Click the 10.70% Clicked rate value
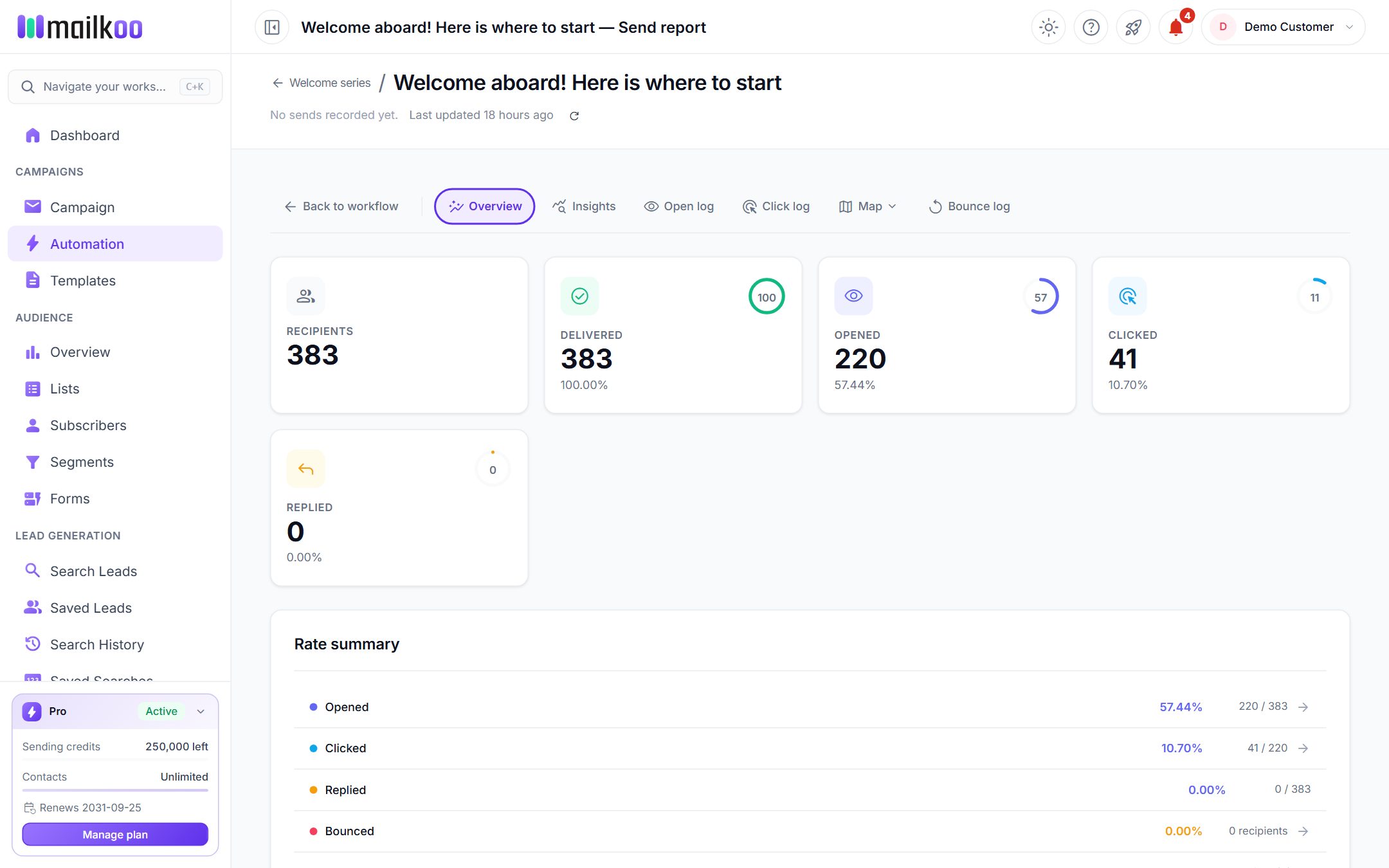 click(x=1181, y=748)
